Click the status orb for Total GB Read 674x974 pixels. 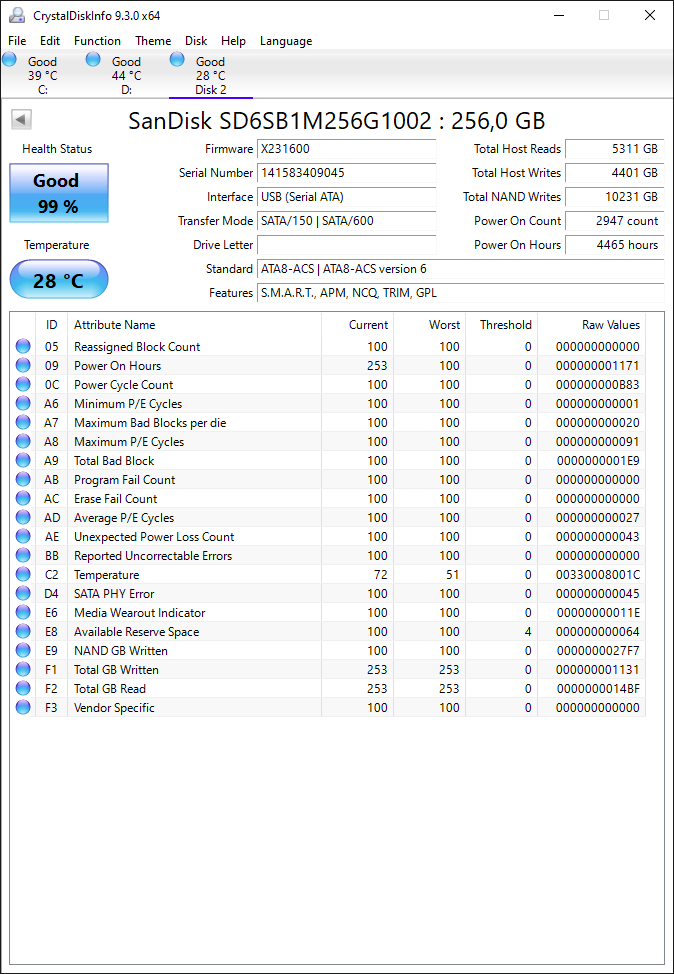[23, 688]
